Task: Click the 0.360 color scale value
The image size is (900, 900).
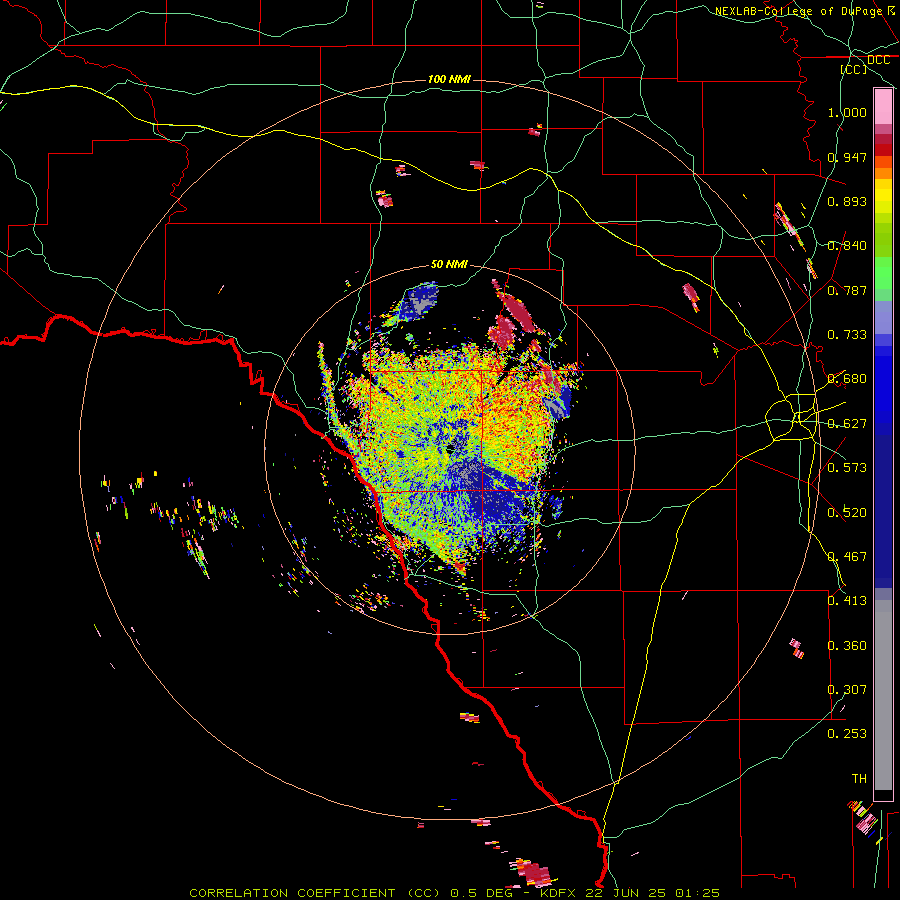Action: click(x=847, y=646)
